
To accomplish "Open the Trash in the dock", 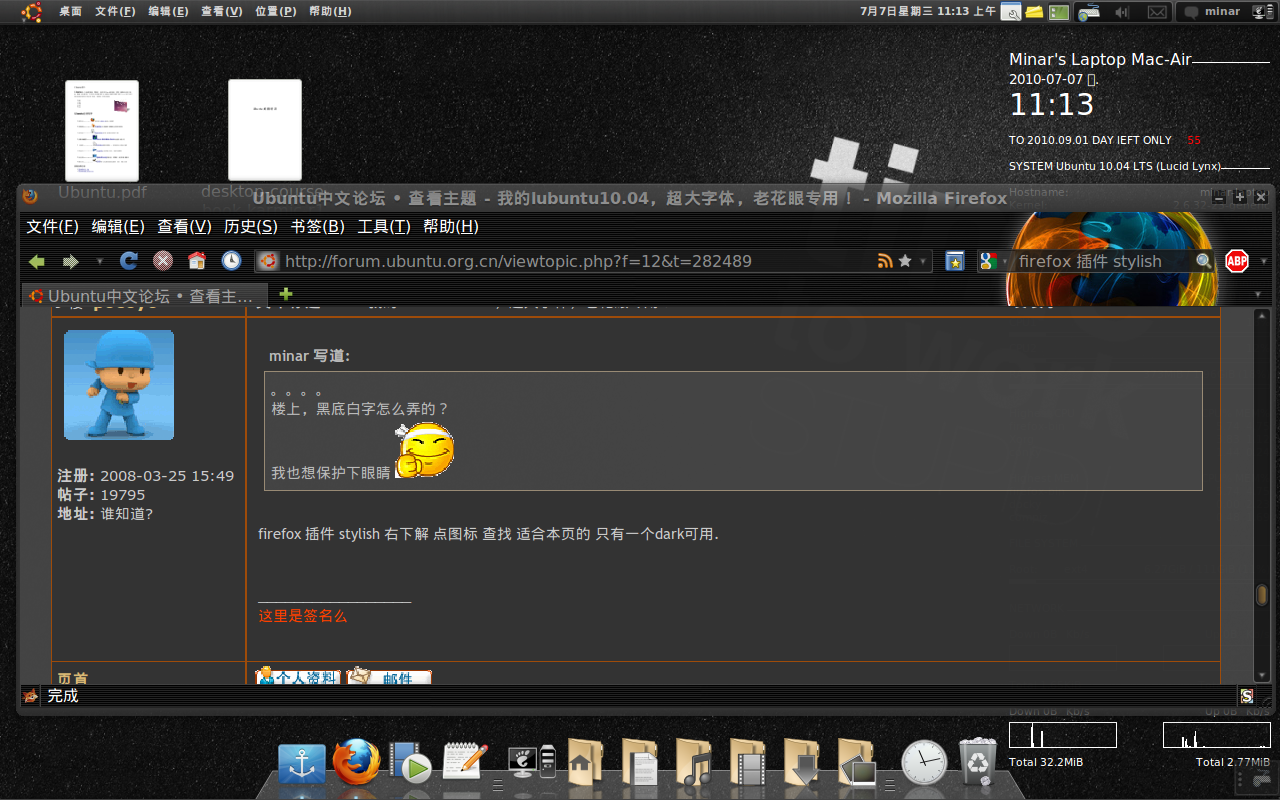I will point(978,762).
